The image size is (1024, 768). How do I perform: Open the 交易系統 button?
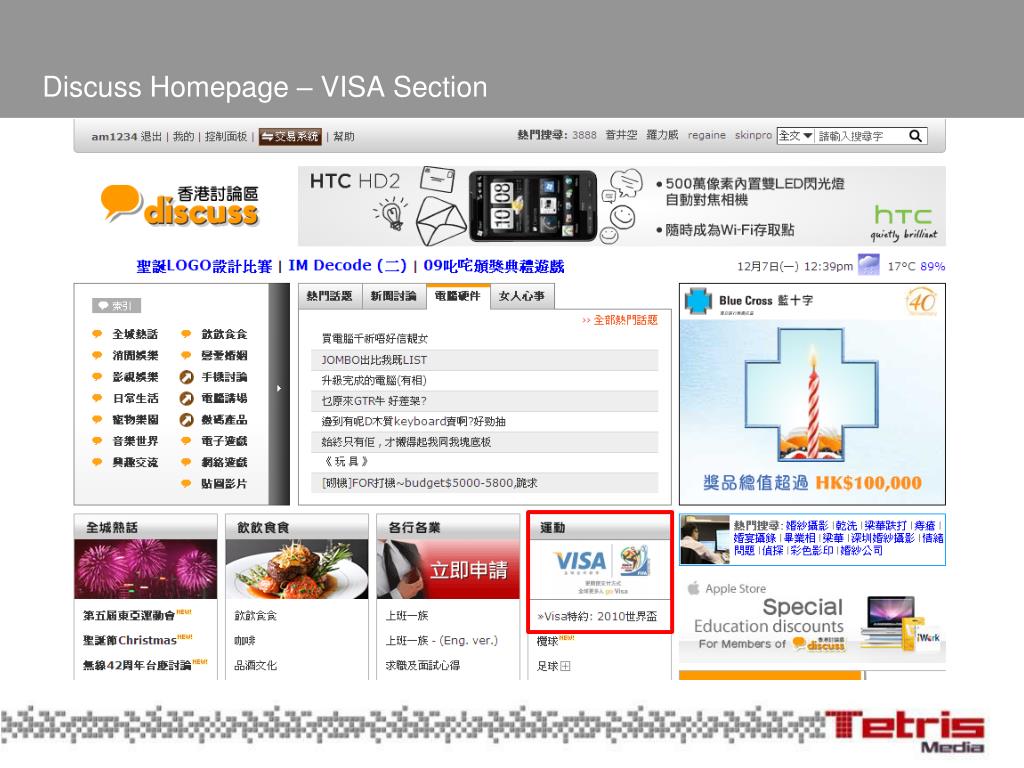[290, 136]
